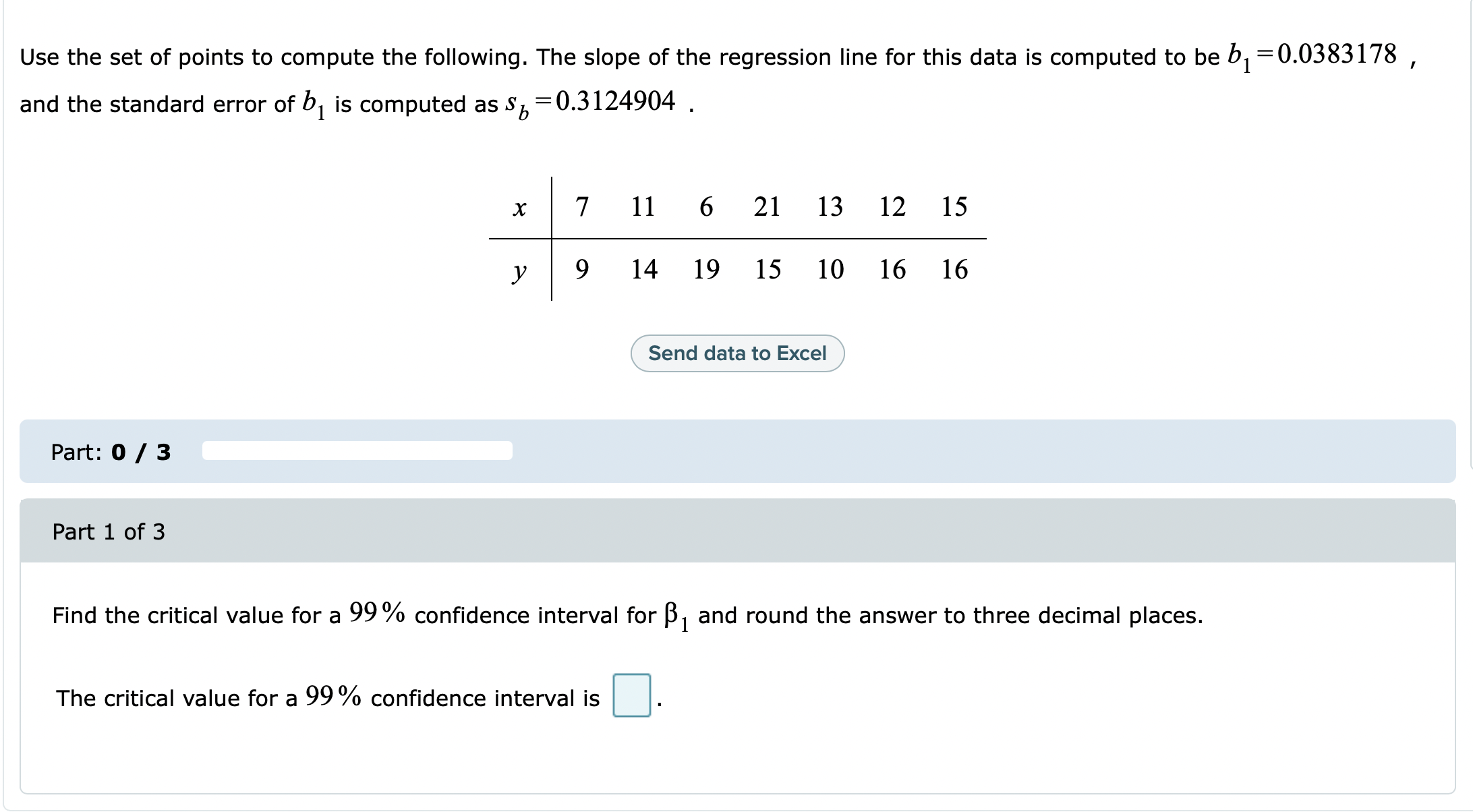Select the y value 19 in the table
This screenshot has width=1473, height=812.
(705, 269)
